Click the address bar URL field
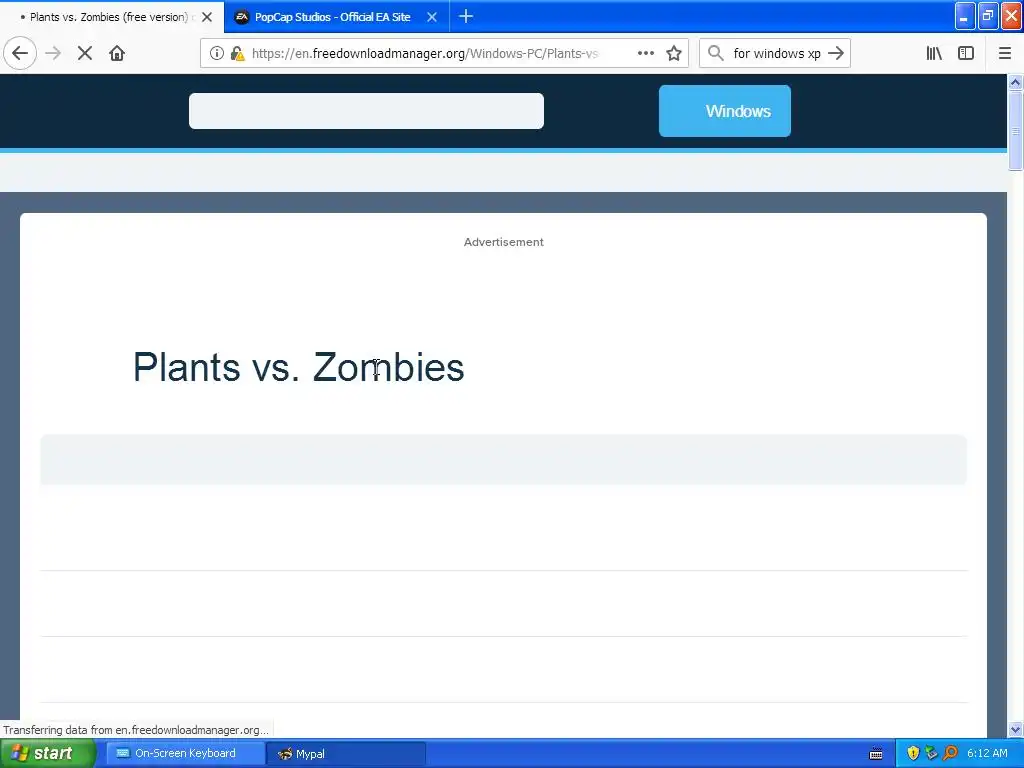1024x768 pixels. coord(424,53)
